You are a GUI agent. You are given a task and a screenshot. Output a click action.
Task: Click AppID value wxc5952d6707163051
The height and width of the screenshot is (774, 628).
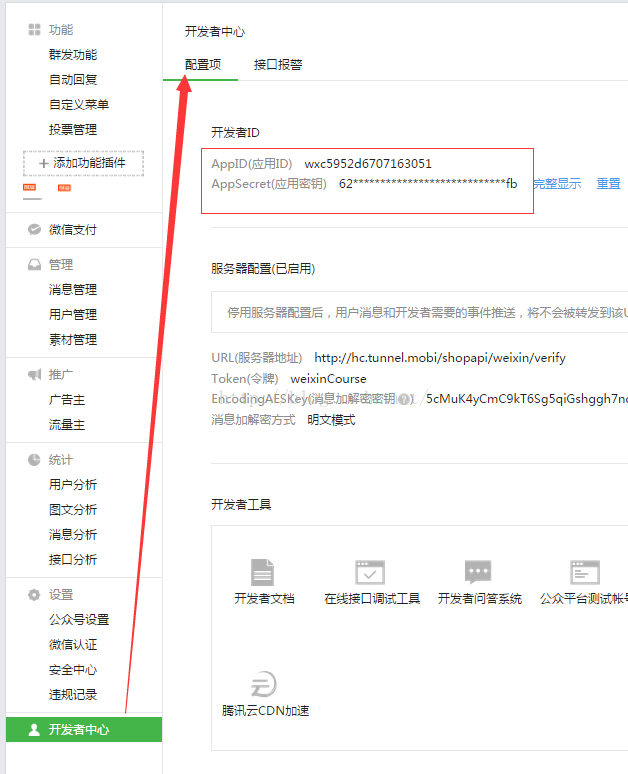click(x=368, y=164)
